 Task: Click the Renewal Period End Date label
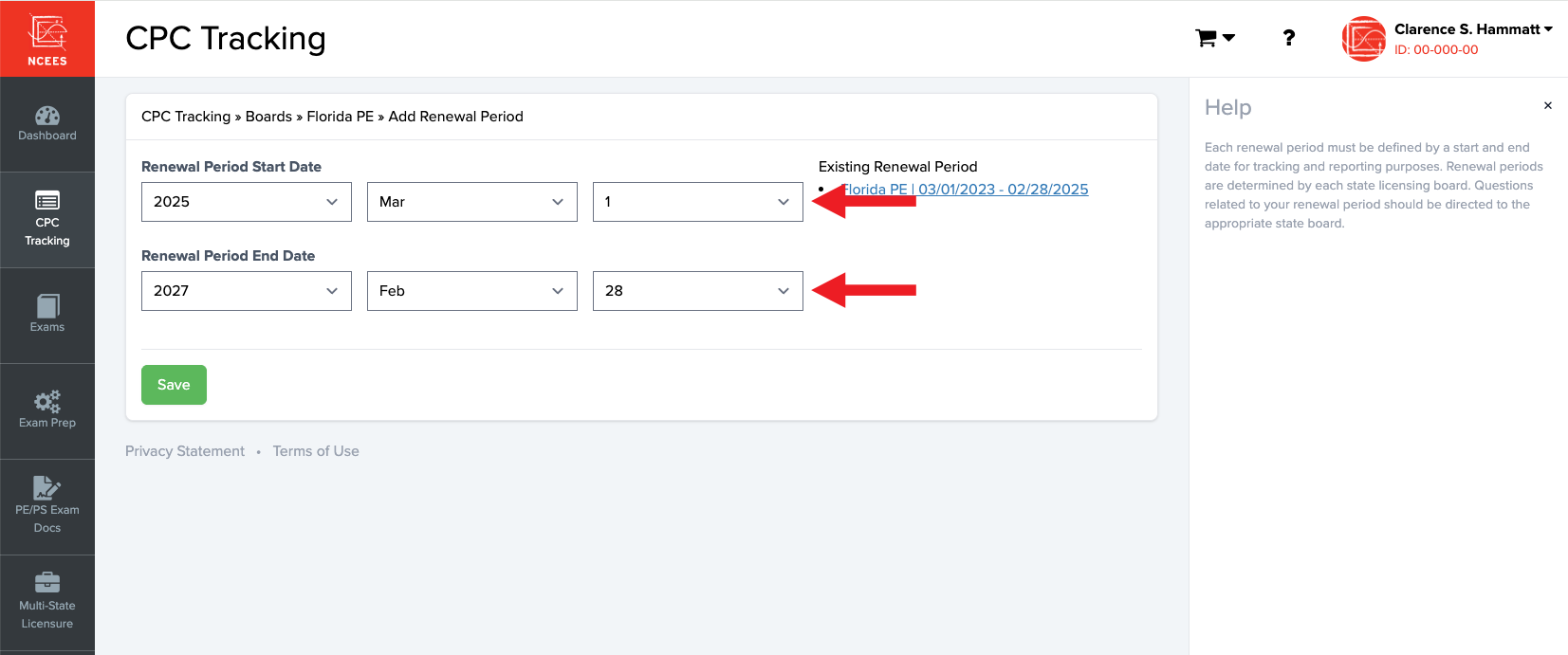coord(228,256)
